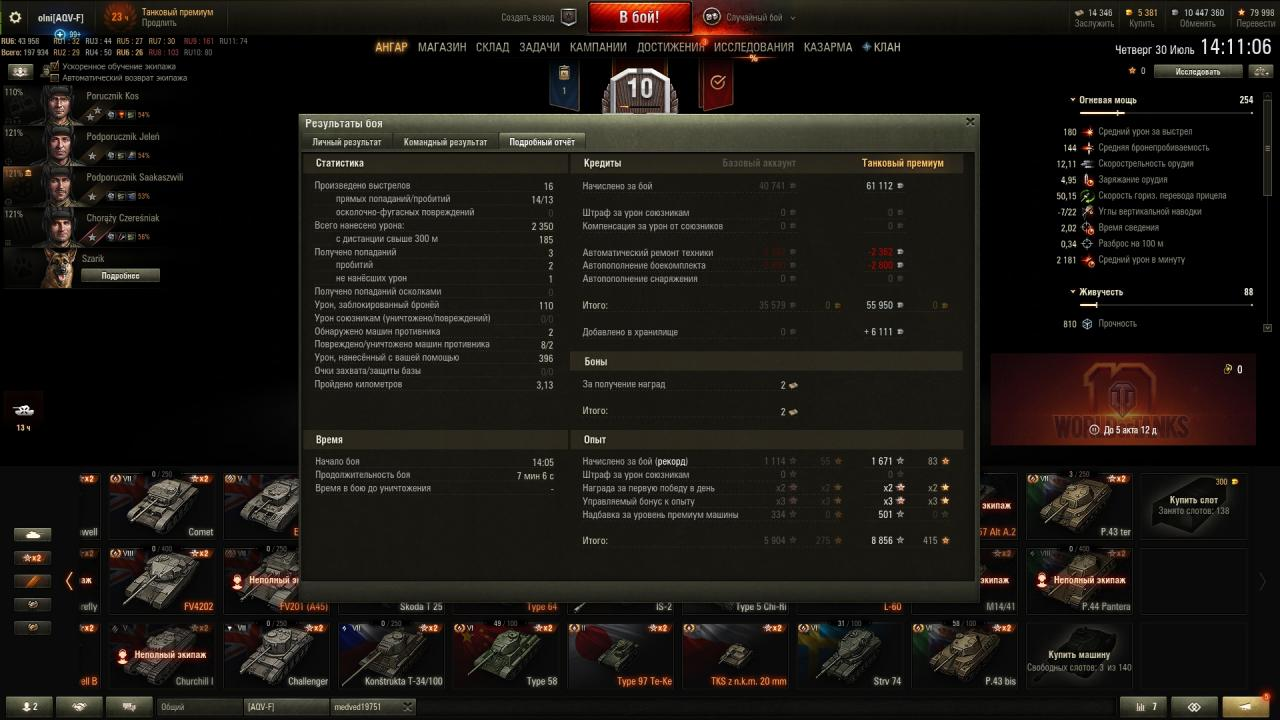Toggle the orange stripe carousel filter
Viewport: 1280px width, 720px height.
(x=32, y=581)
